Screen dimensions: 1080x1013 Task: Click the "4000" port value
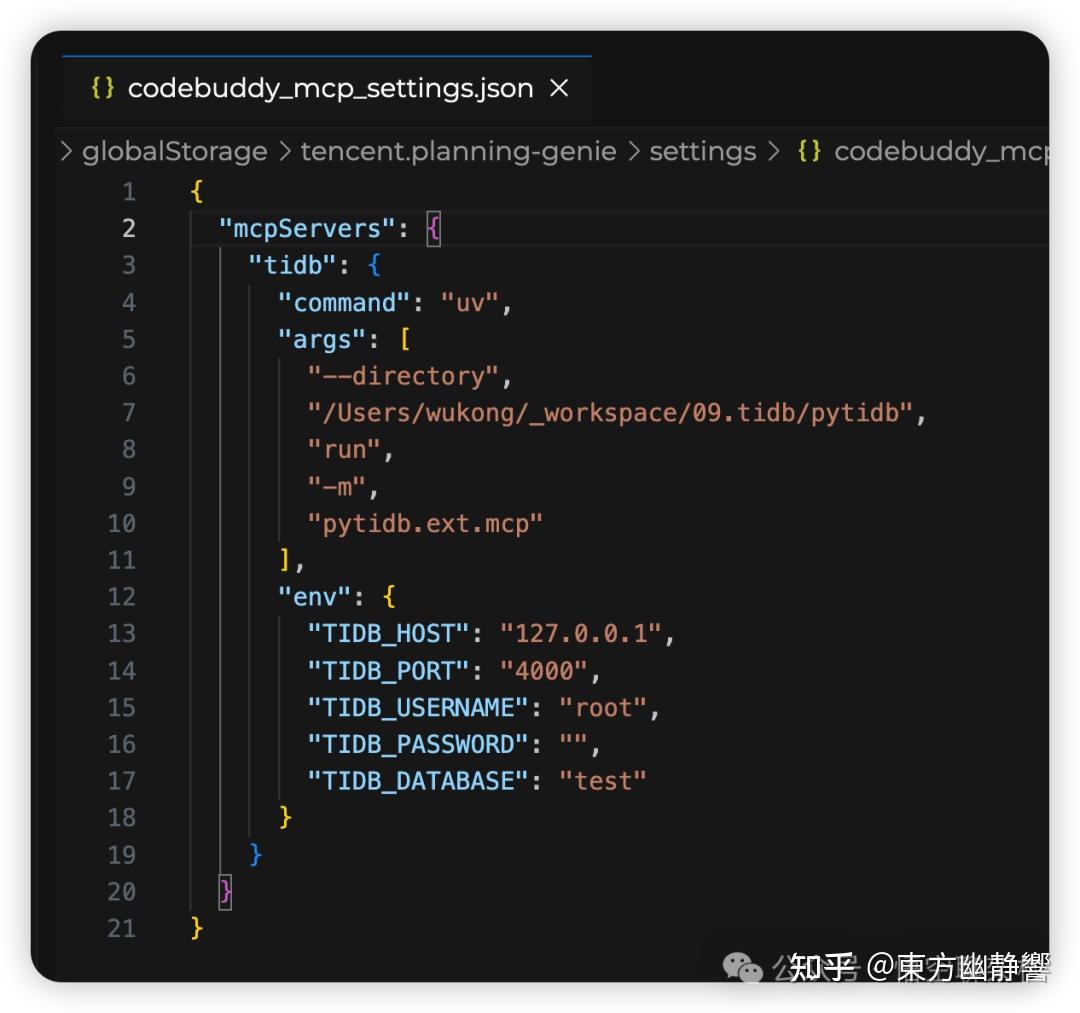tap(543, 670)
